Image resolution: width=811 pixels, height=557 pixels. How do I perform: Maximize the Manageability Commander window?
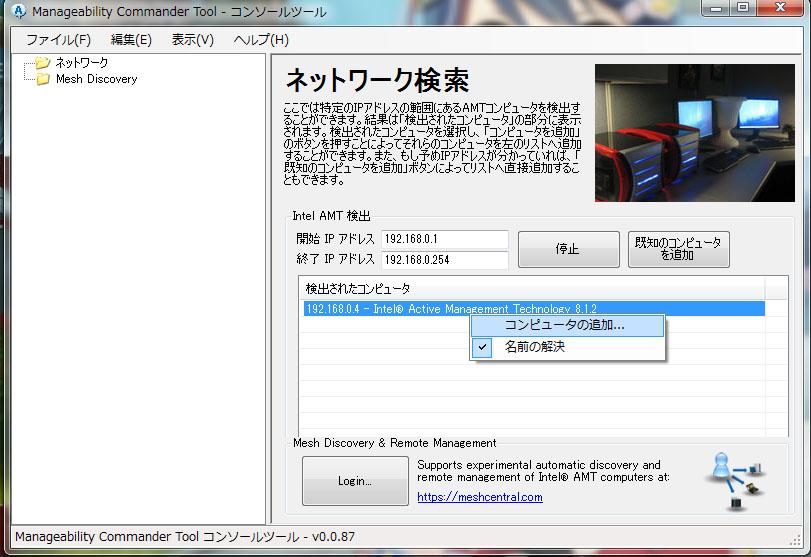[743, 8]
